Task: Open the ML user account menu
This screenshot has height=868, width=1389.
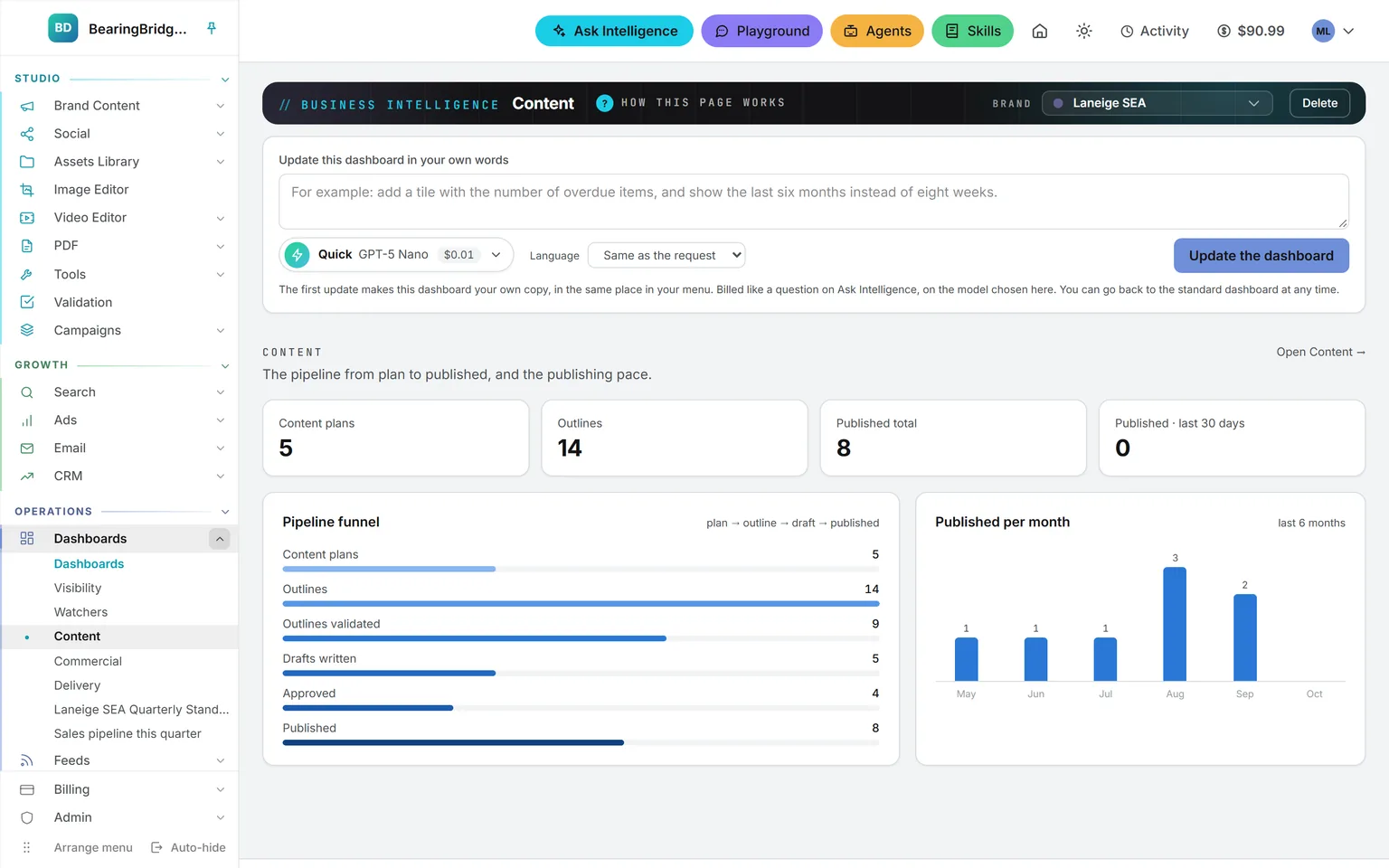Action: coord(1333,31)
